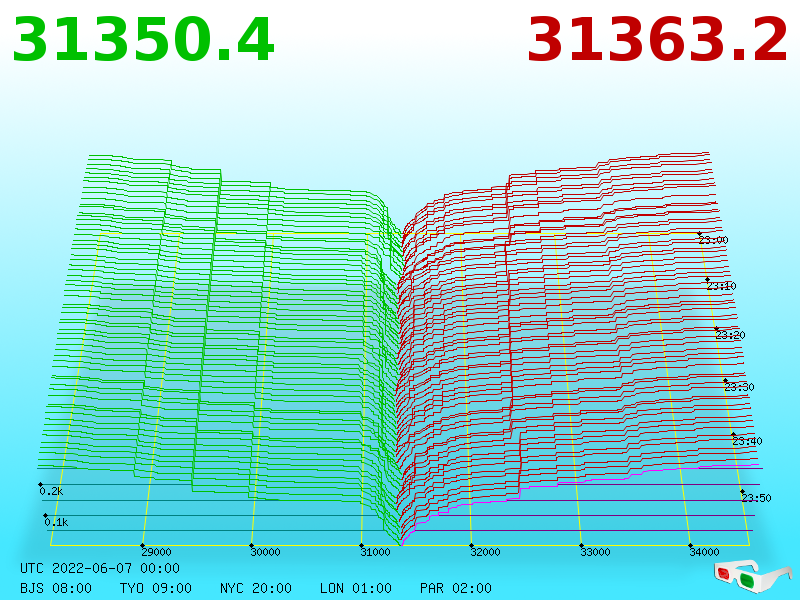Click the 3D anaglyph glasses icon
This screenshot has height=600, width=800.
pyautogui.click(x=752, y=576)
